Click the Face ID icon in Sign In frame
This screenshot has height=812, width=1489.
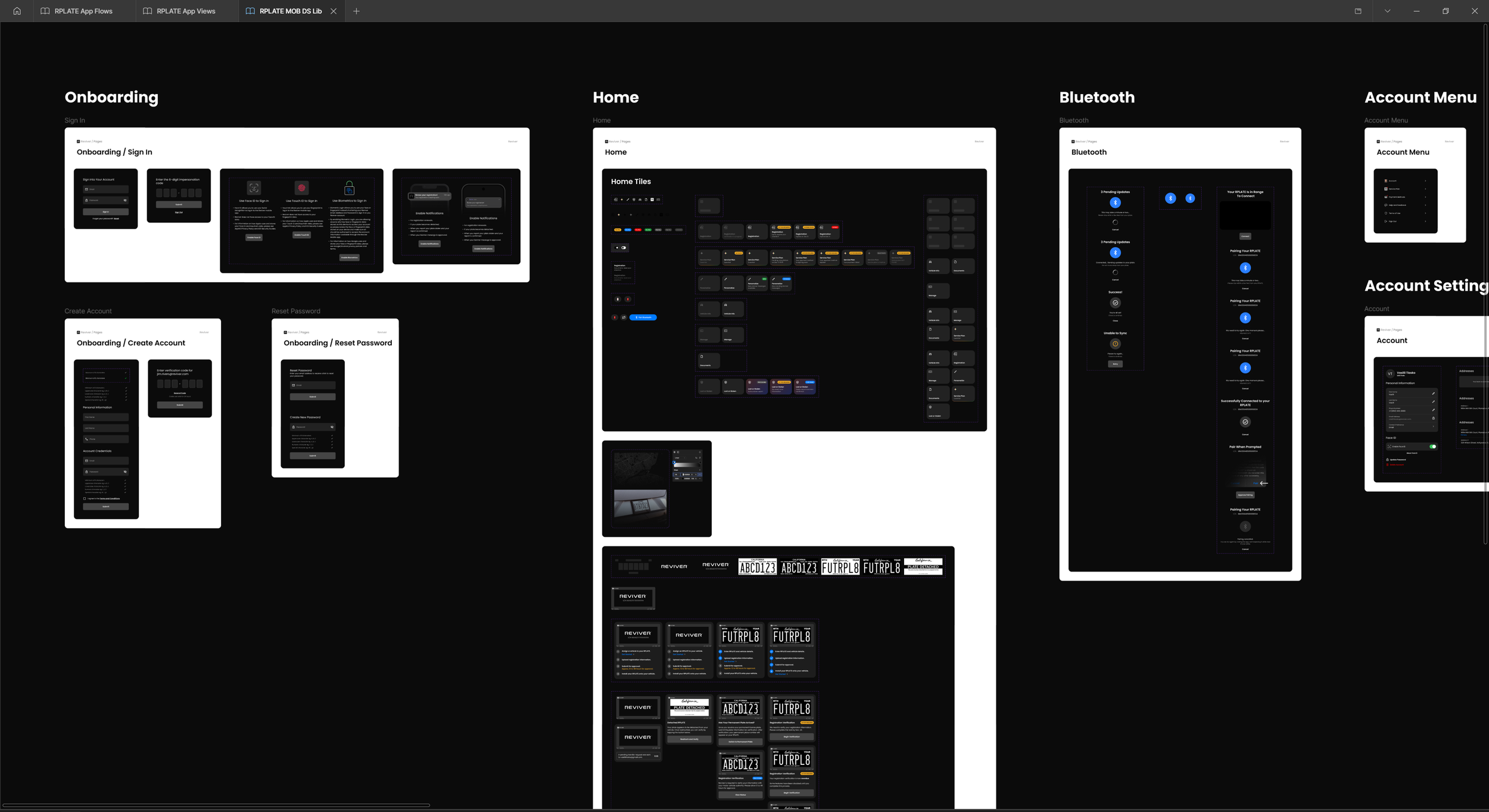(254, 188)
